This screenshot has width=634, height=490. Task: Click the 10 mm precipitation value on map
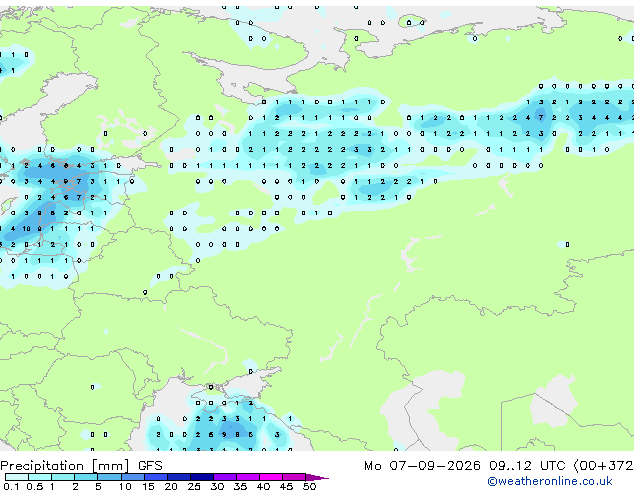tap(26, 229)
